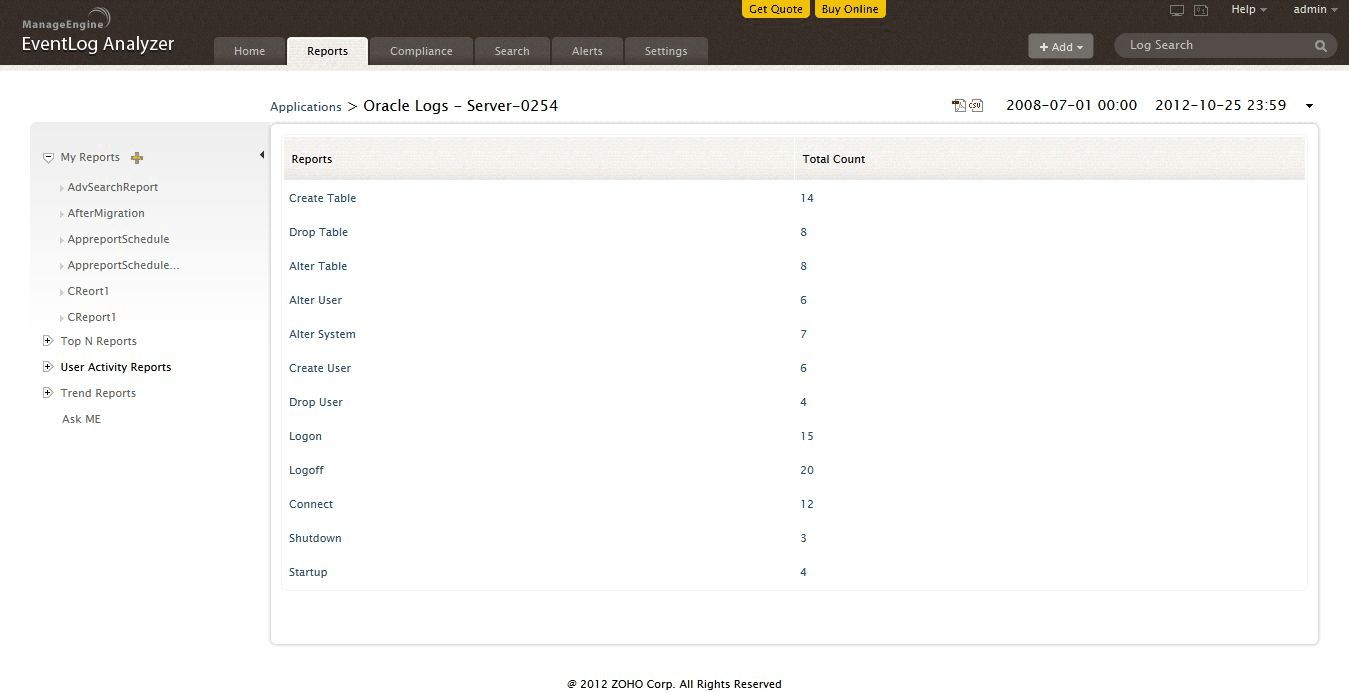Viewport: 1349px width, 693px height.
Task: Click the Connect count value 12
Action: click(807, 504)
